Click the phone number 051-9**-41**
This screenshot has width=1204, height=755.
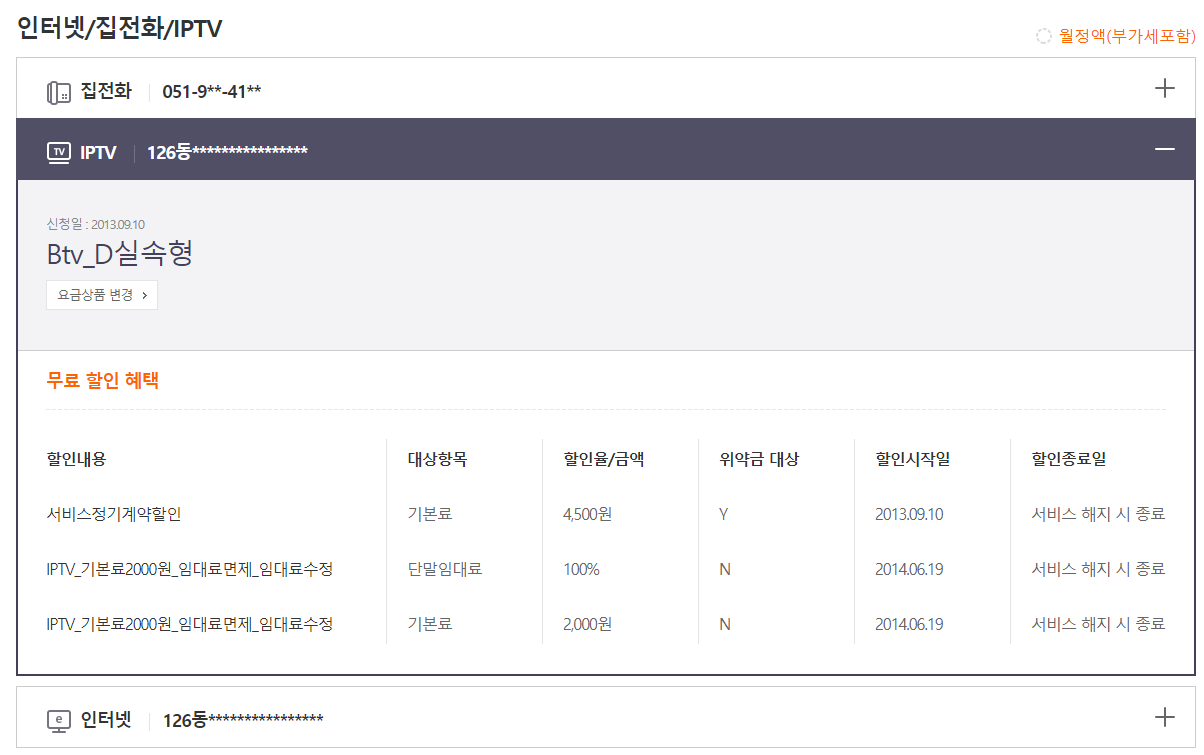(212, 92)
